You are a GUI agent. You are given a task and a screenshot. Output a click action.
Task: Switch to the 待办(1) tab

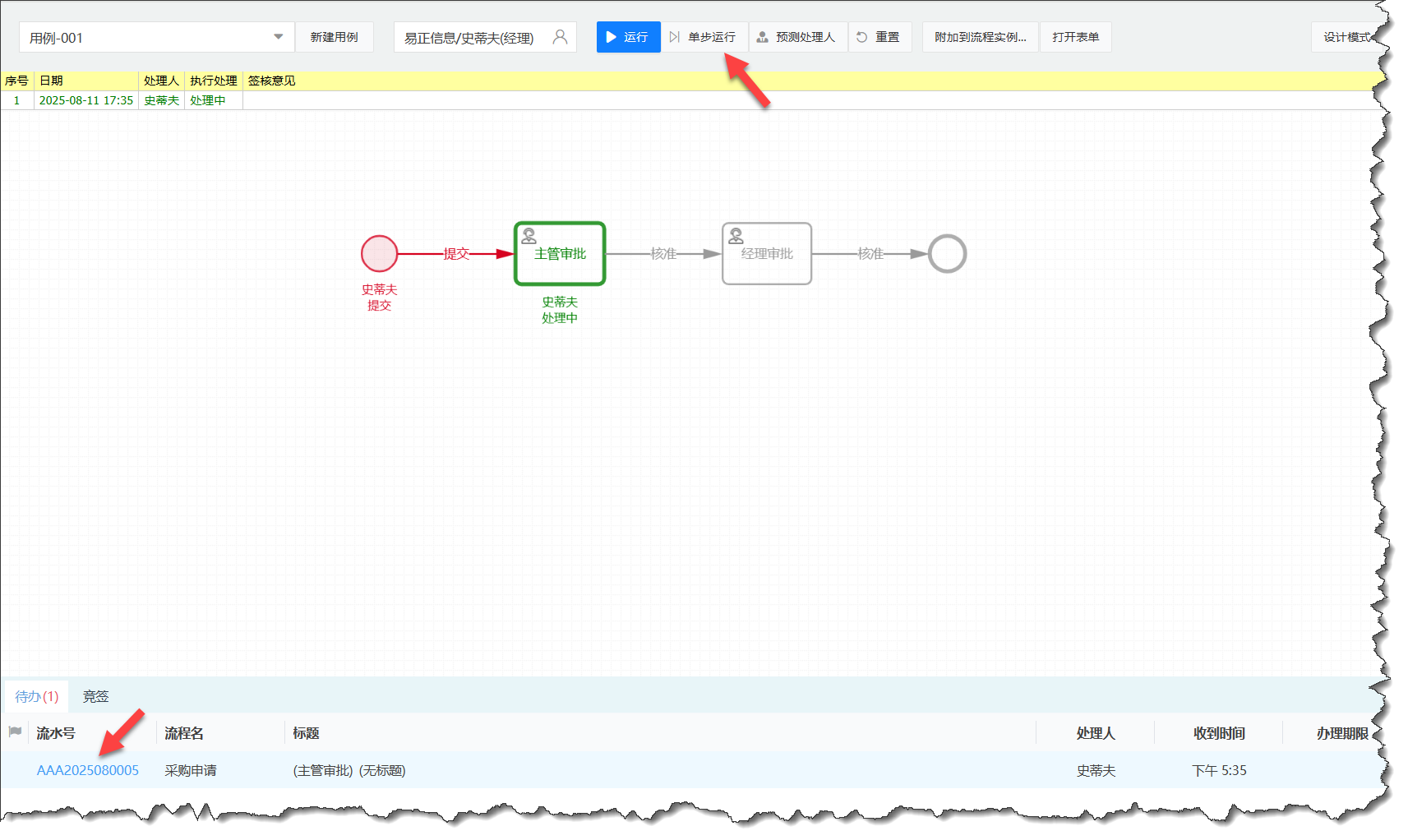pos(37,696)
